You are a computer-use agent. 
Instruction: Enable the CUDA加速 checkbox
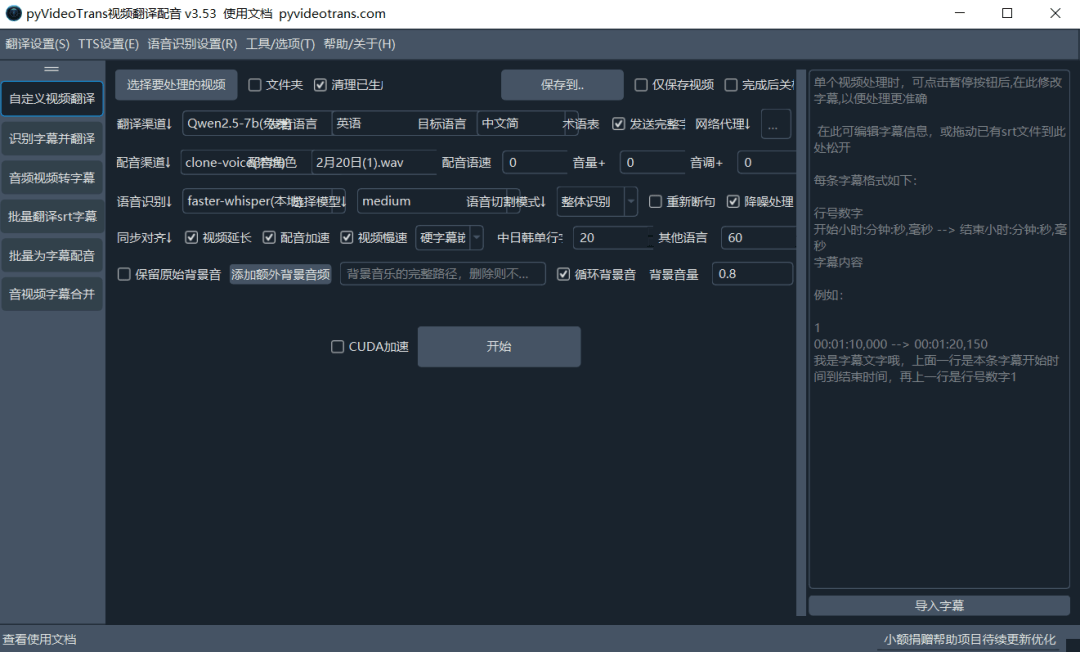tap(338, 347)
